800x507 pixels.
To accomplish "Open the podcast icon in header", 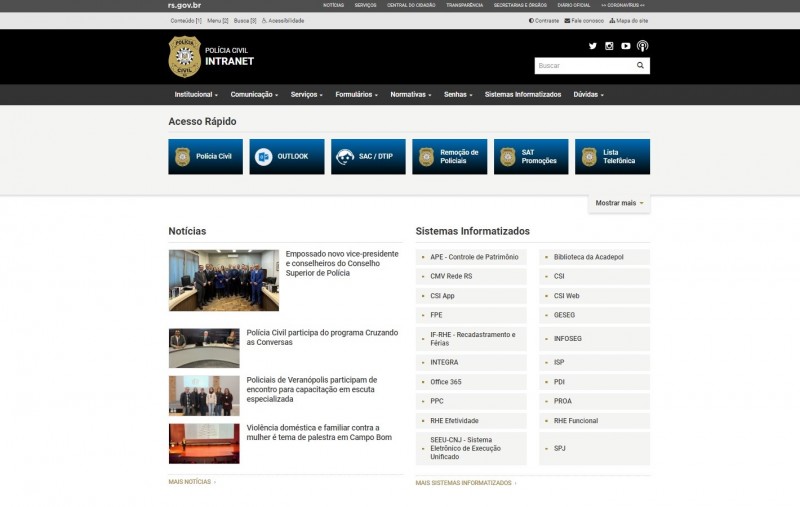I will pyautogui.click(x=642, y=46).
